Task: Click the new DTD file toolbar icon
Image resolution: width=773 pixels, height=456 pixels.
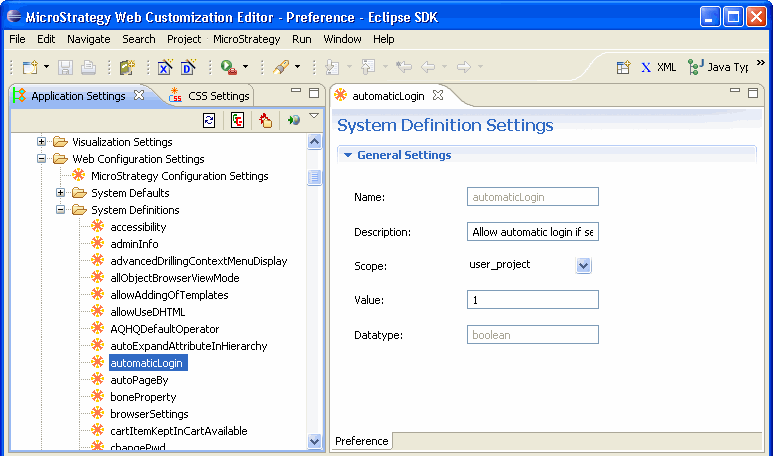Action: pos(188,67)
